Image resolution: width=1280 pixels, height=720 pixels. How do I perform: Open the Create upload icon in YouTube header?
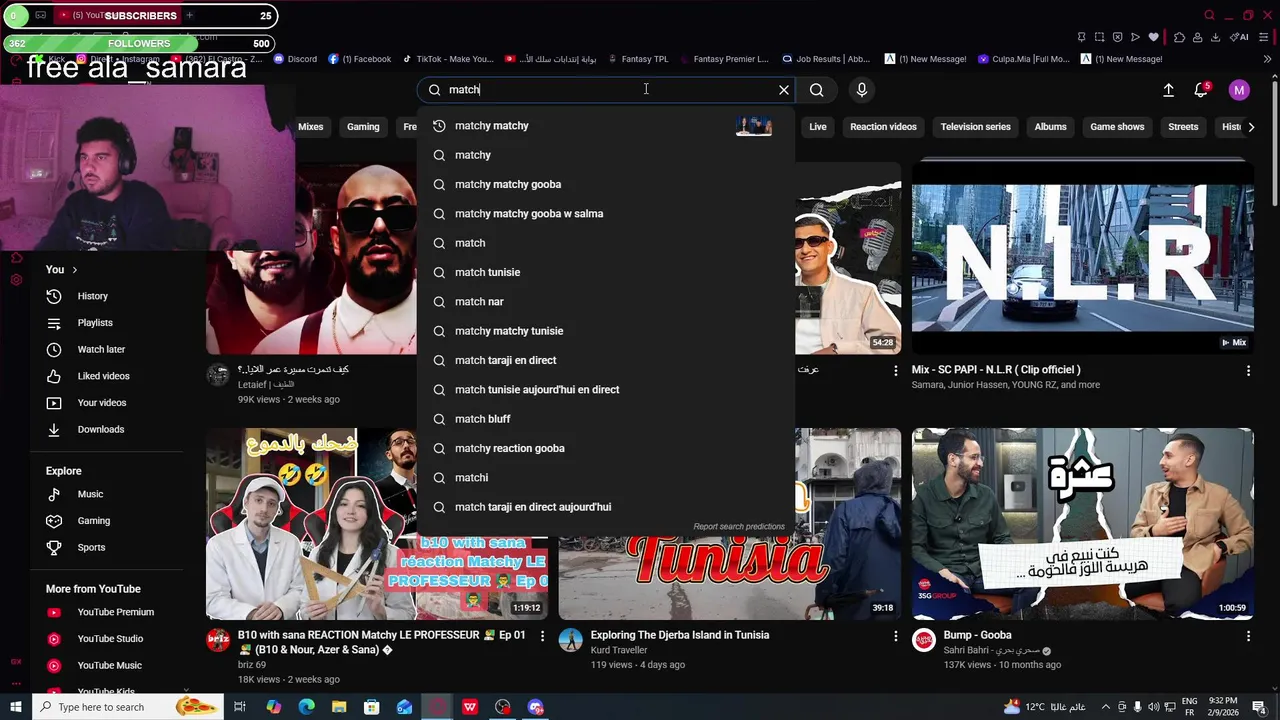[x=1168, y=90]
